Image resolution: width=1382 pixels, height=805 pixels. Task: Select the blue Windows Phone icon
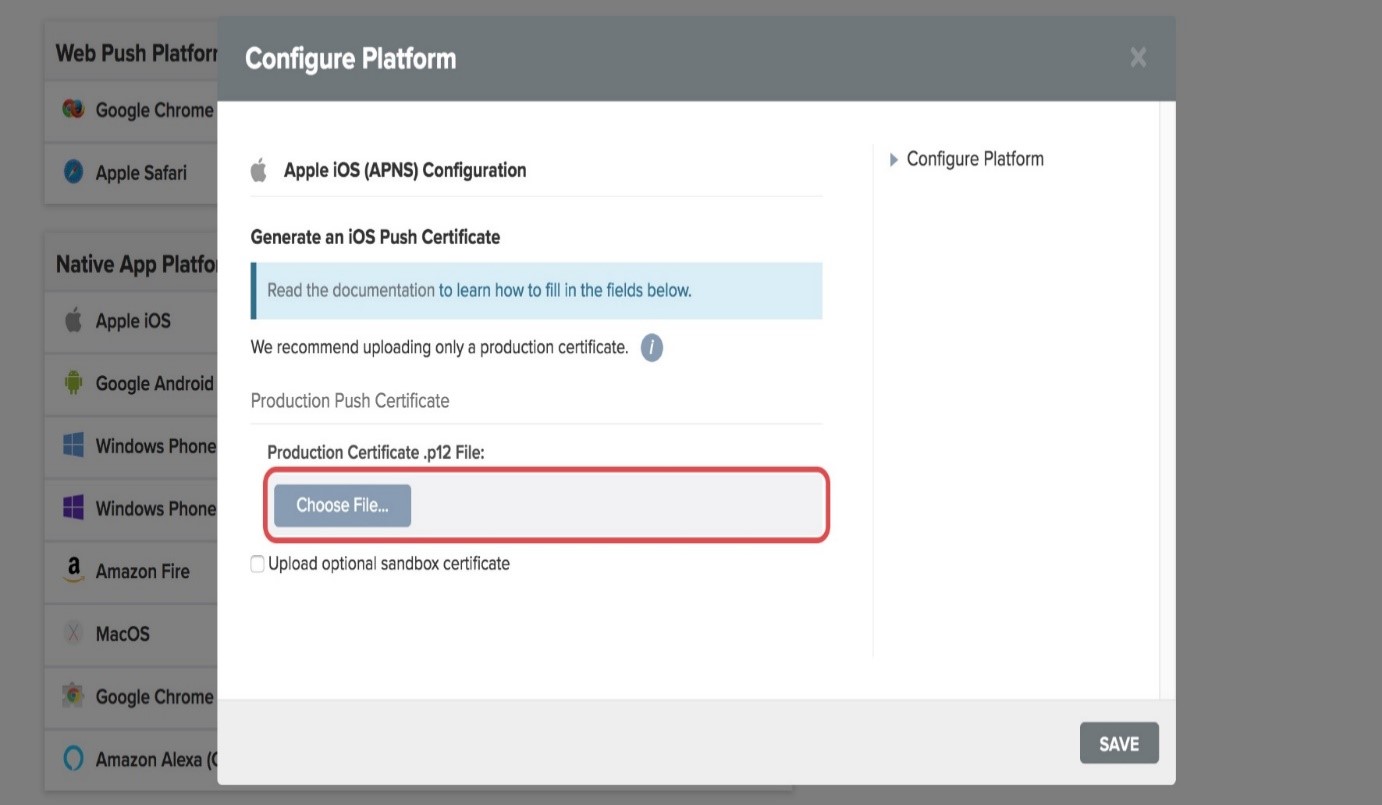point(73,445)
